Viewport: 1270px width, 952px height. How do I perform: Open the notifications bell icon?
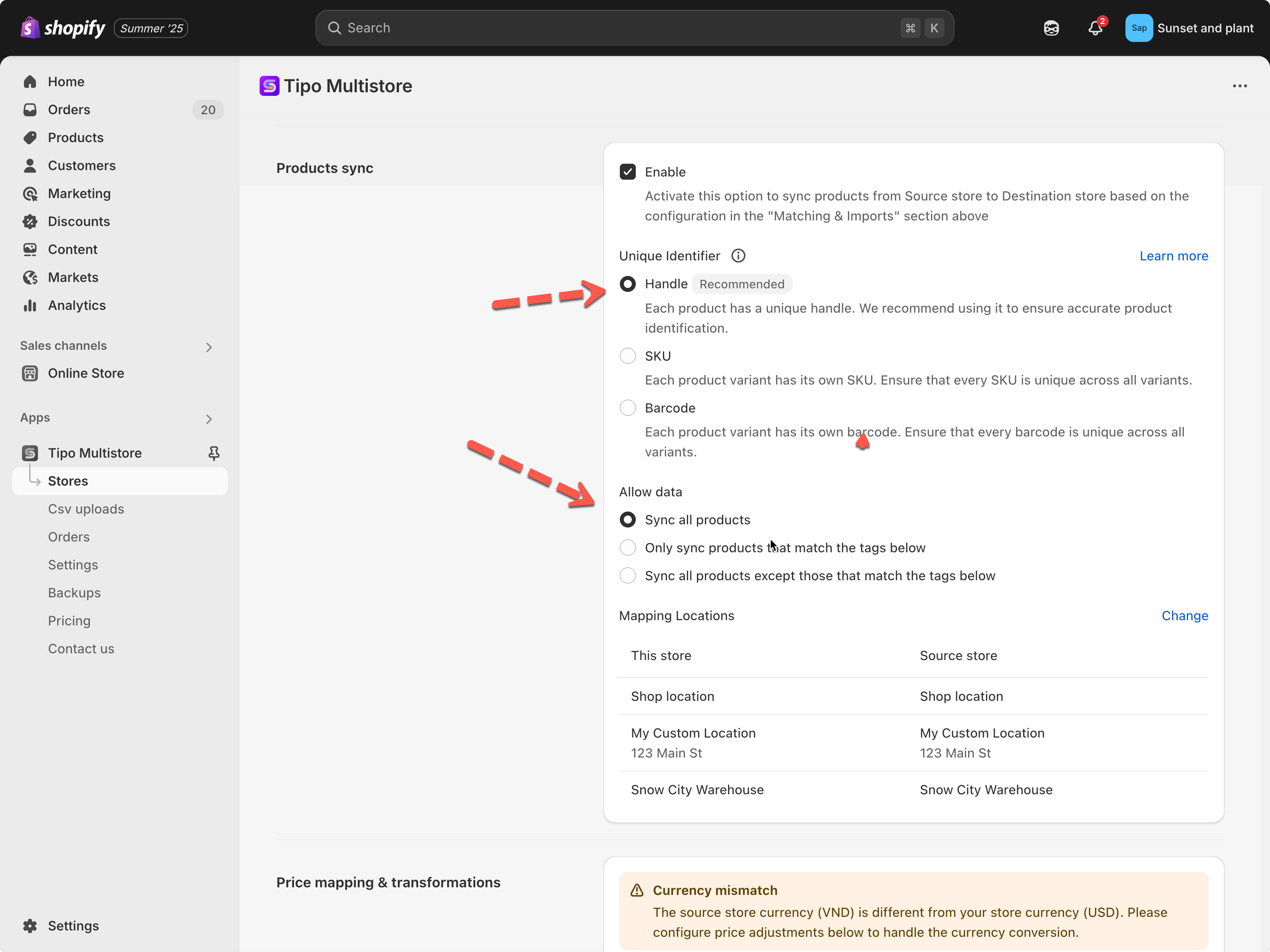1095,28
